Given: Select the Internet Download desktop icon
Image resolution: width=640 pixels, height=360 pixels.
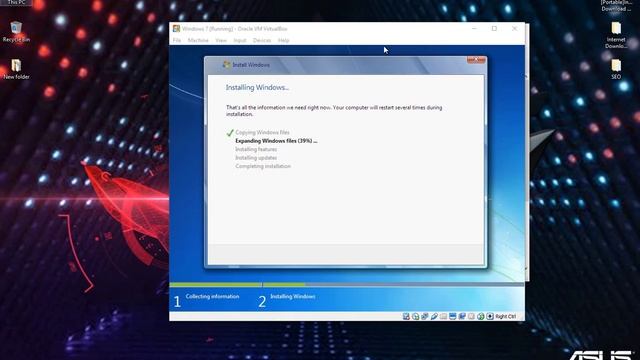Looking at the screenshot, I should tap(616, 36).
